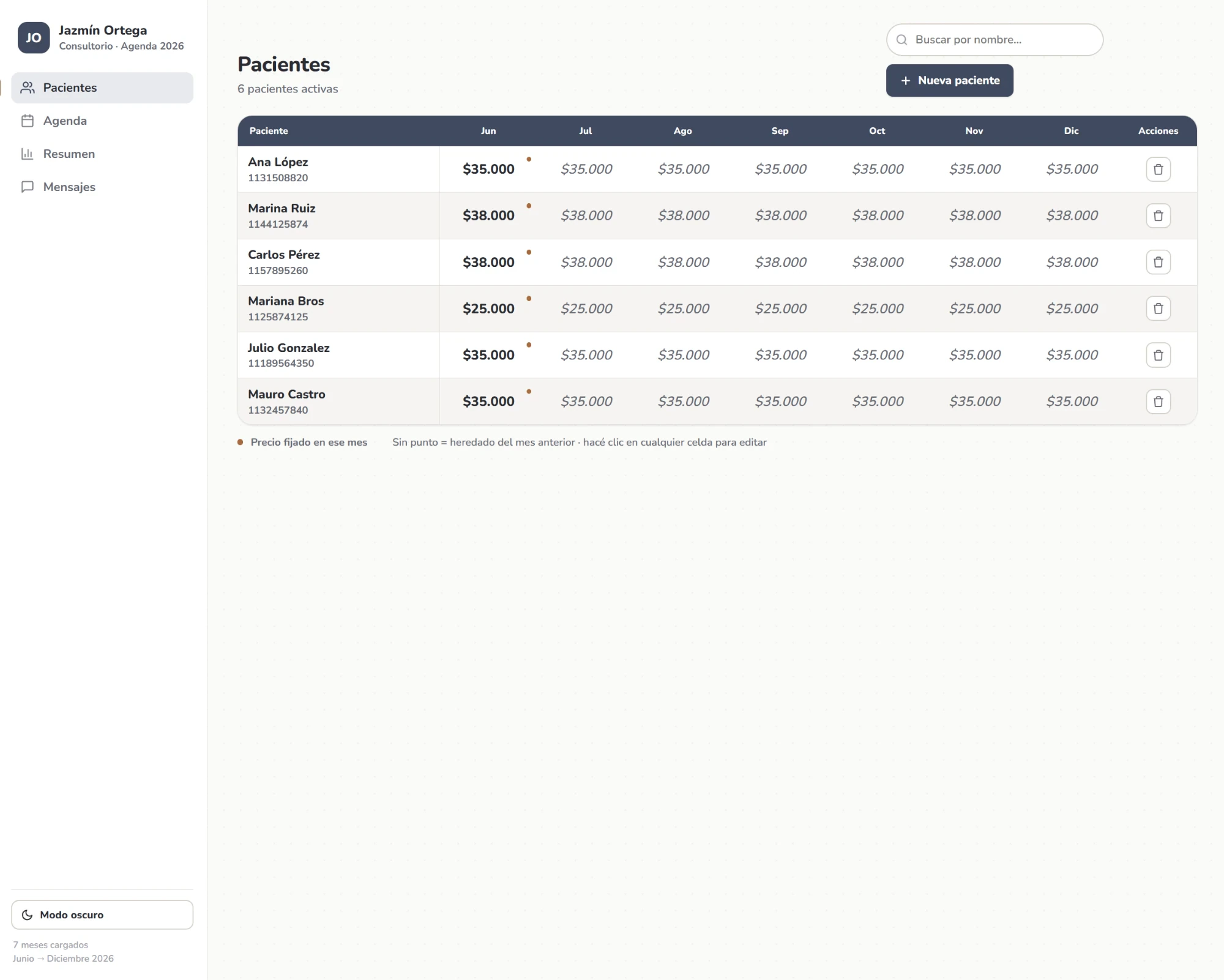Edit Mauro Castro's Nov price cell
The height and width of the screenshot is (980, 1224).
pyautogui.click(x=974, y=402)
